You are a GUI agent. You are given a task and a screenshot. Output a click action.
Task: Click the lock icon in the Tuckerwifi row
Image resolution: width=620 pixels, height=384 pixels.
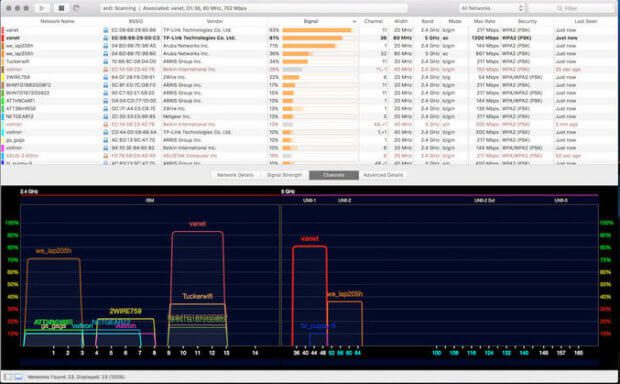106,61
